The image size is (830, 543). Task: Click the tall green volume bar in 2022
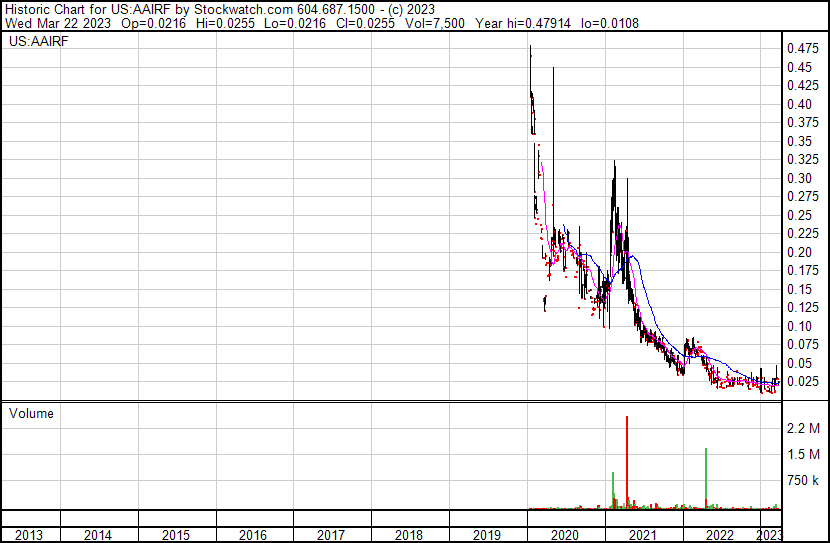pos(706,477)
